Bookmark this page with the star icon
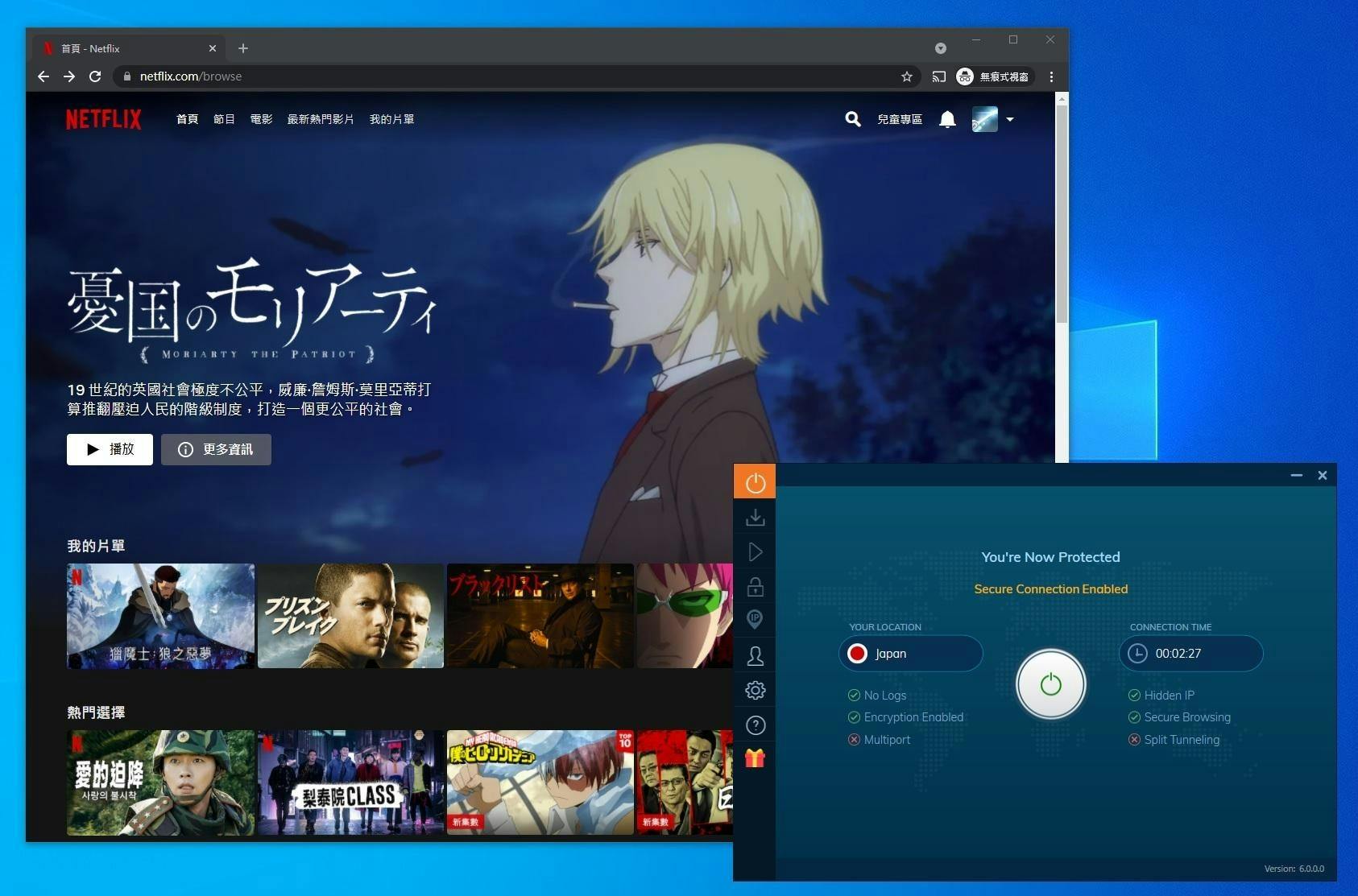The image size is (1358, 896). pos(907,76)
